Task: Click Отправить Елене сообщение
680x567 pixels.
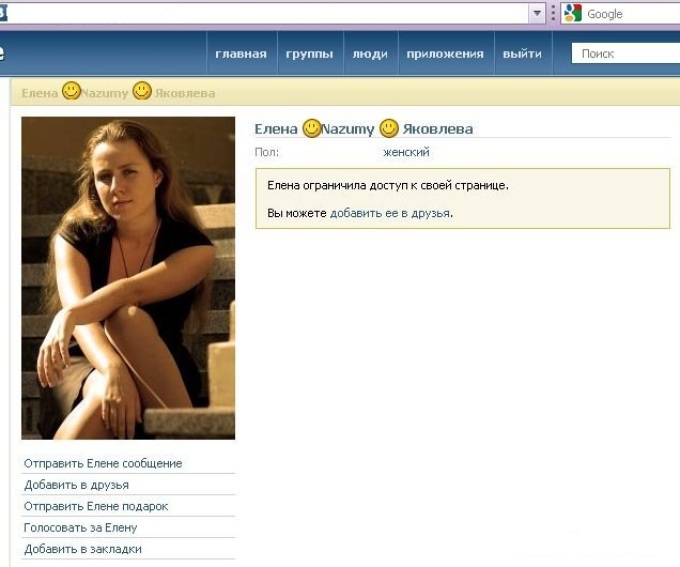Action: tap(103, 463)
